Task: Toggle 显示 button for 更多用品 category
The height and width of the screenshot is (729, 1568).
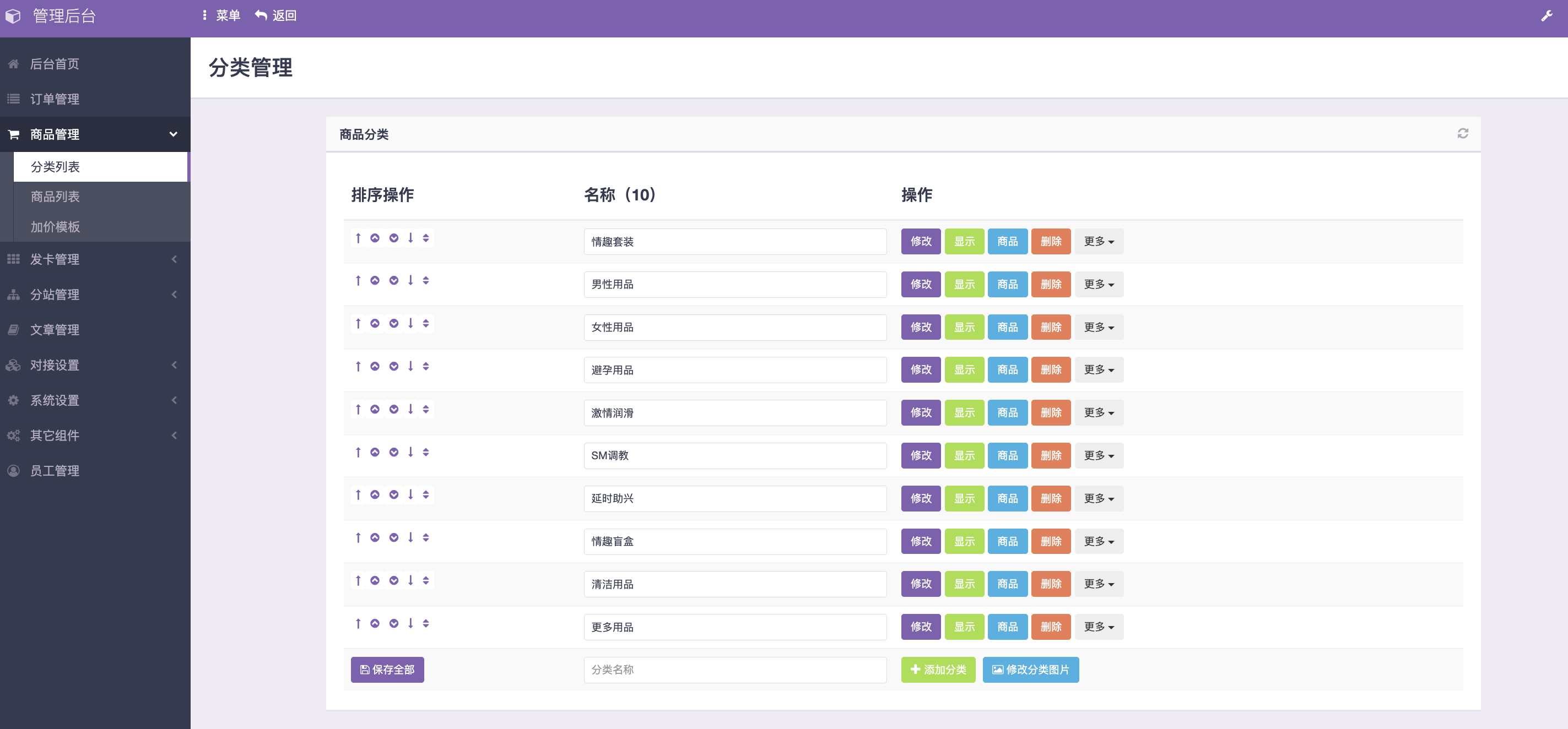Action: tap(964, 626)
